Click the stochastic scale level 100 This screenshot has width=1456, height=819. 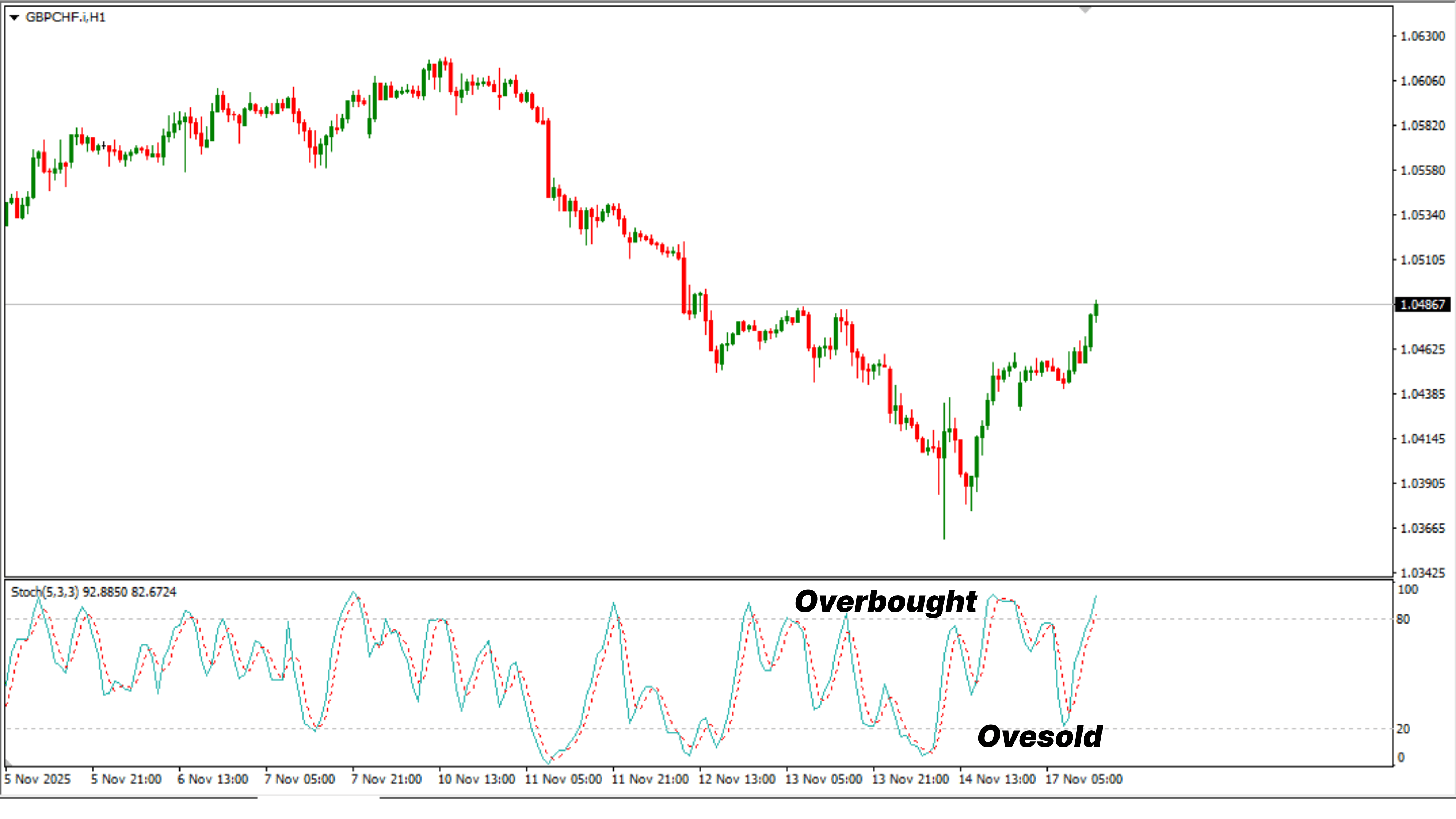tap(1408, 590)
